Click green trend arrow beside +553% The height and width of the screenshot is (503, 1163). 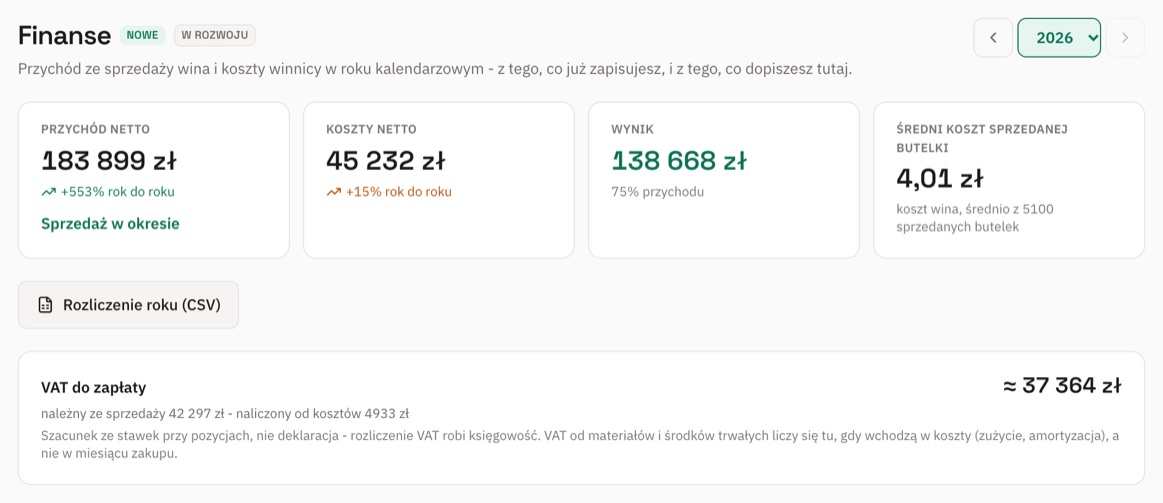49,192
